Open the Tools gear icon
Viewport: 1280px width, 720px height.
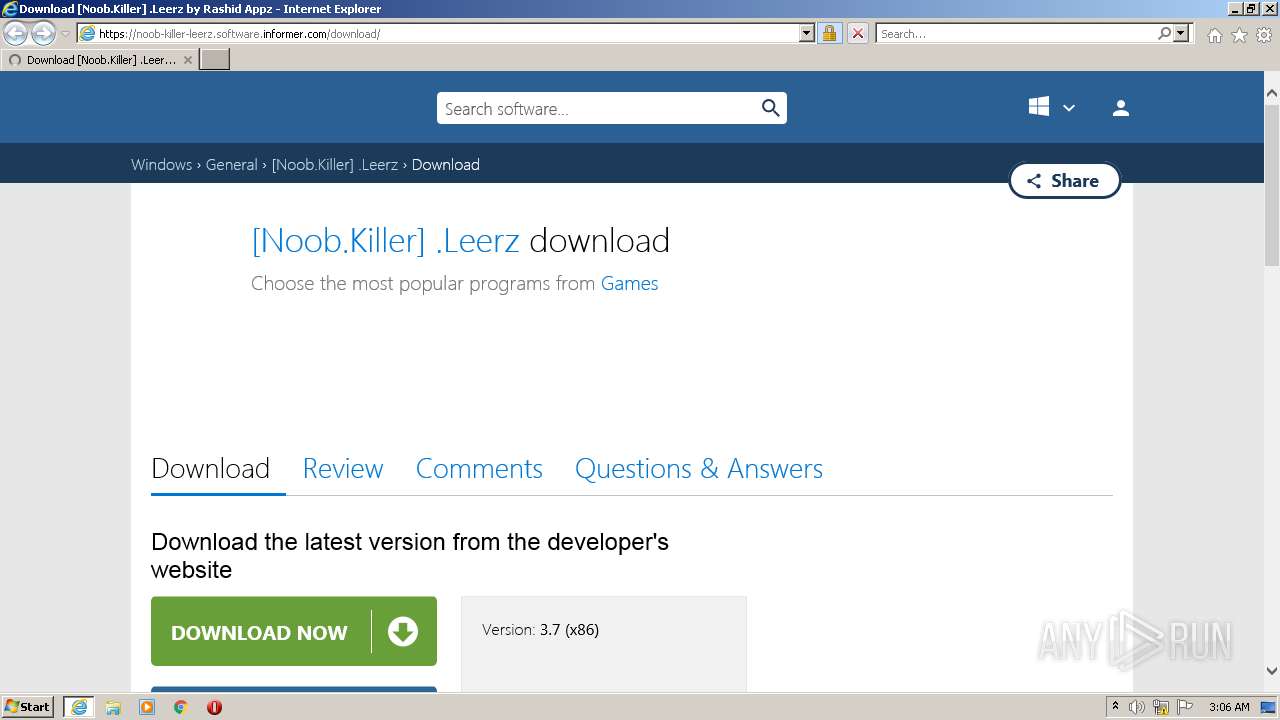pos(1264,35)
